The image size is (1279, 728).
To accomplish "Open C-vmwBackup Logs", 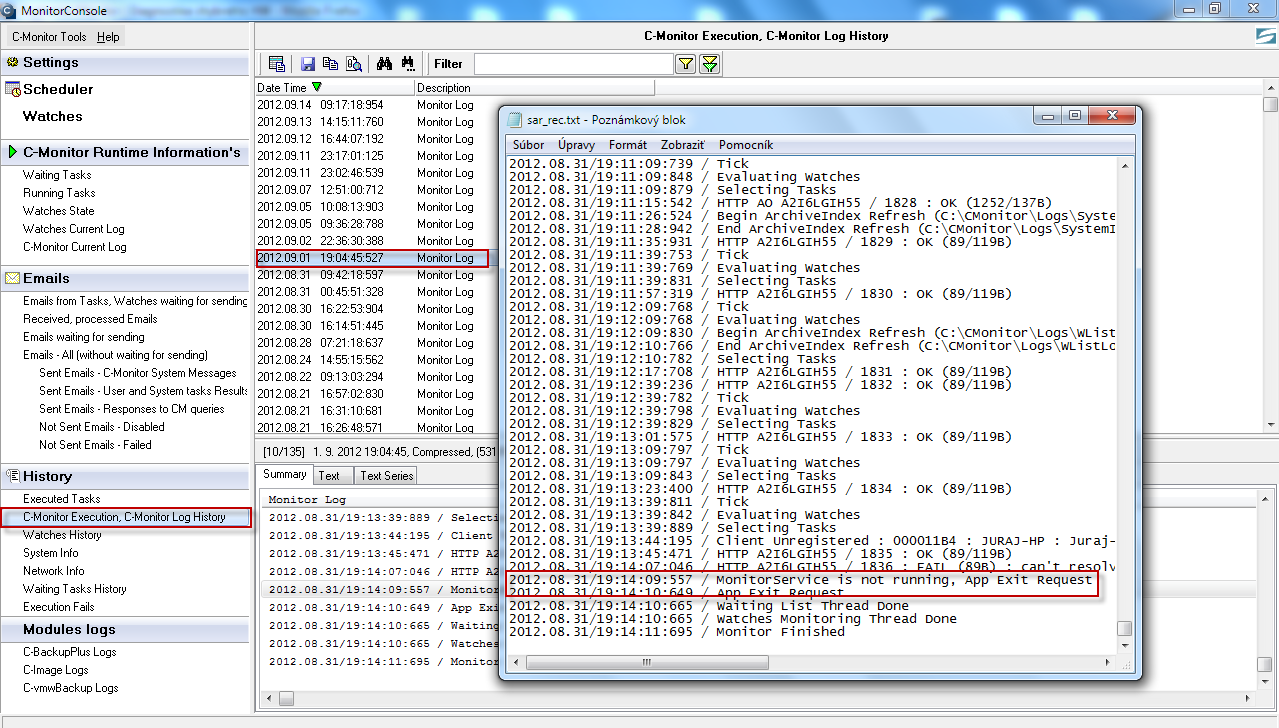I will pyautogui.click(x=70, y=688).
